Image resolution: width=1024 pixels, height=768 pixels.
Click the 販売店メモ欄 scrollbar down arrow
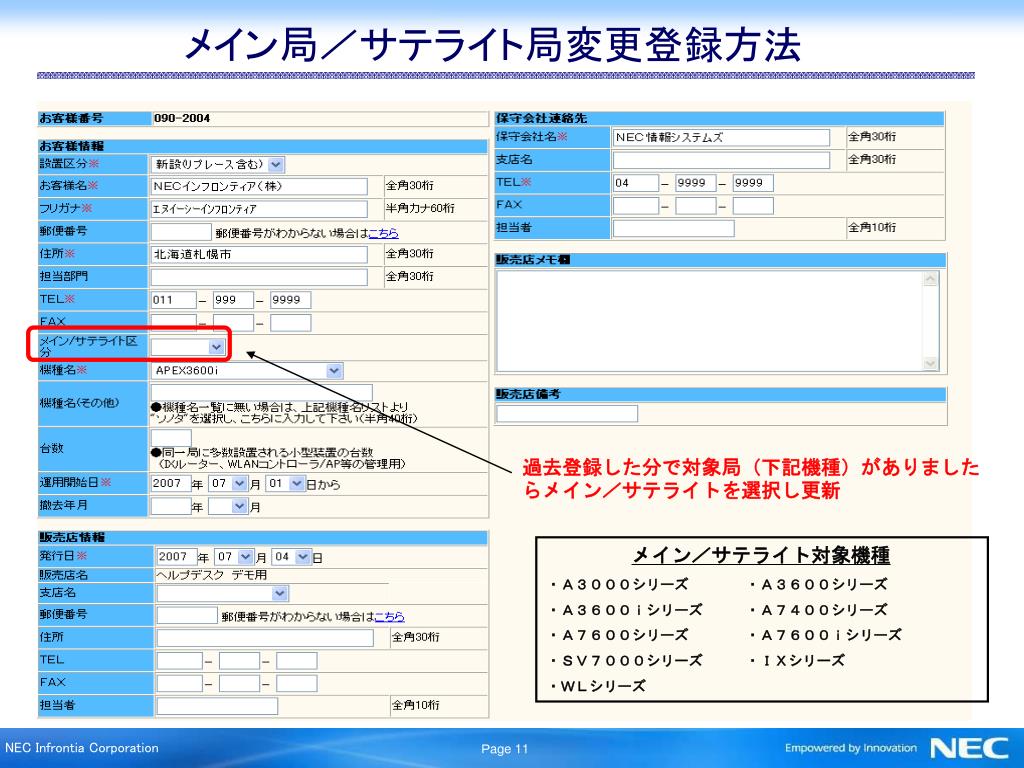click(x=931, y=363)
